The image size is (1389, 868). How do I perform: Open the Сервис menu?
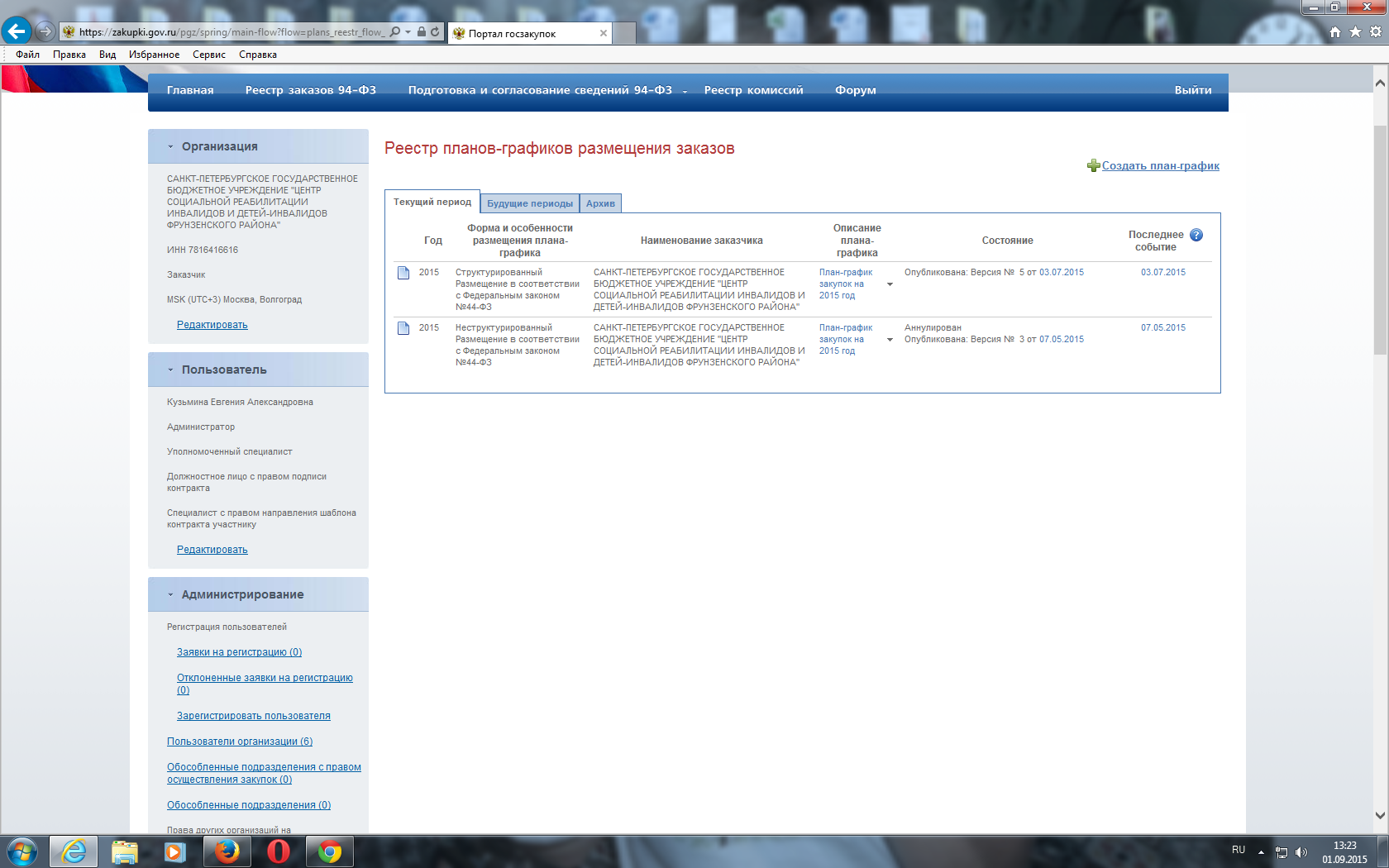point(209,55)
